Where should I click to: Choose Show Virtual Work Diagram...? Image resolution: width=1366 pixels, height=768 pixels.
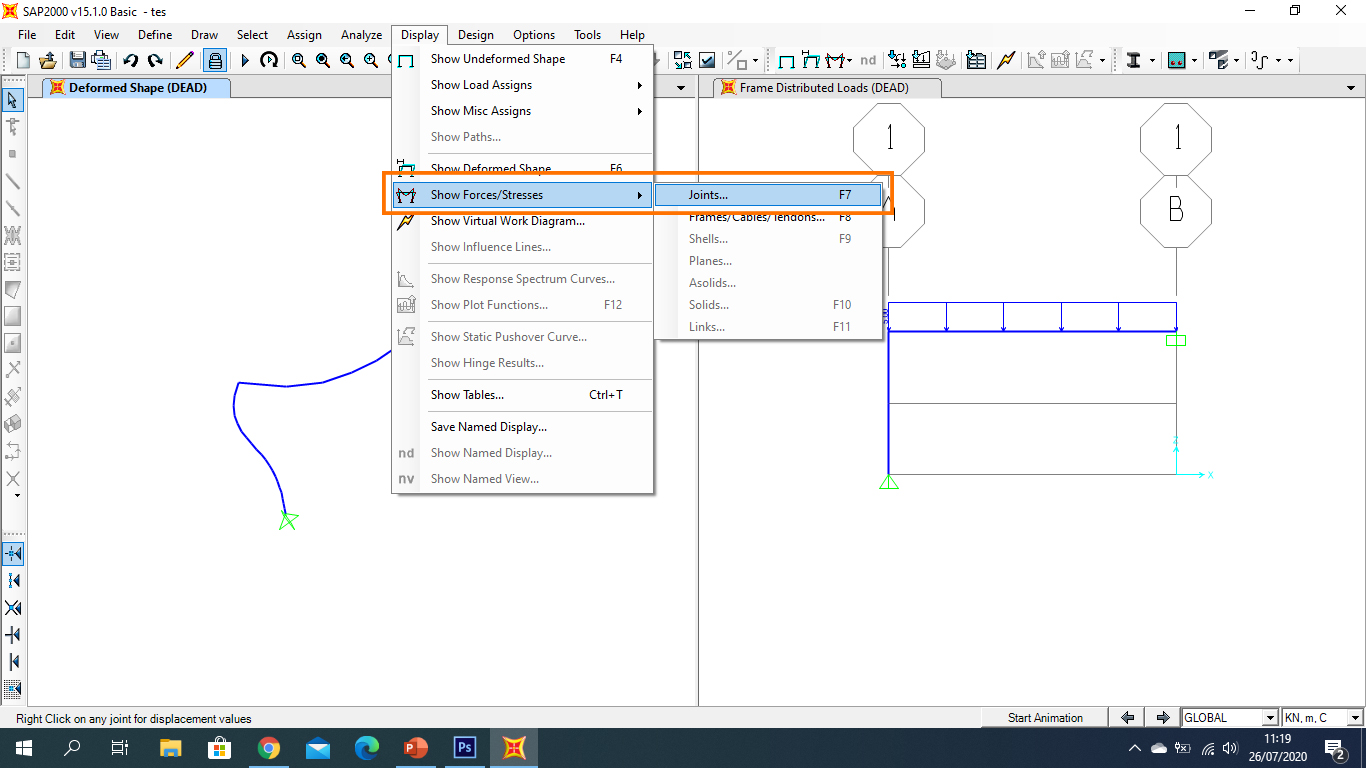pos(523,221)
